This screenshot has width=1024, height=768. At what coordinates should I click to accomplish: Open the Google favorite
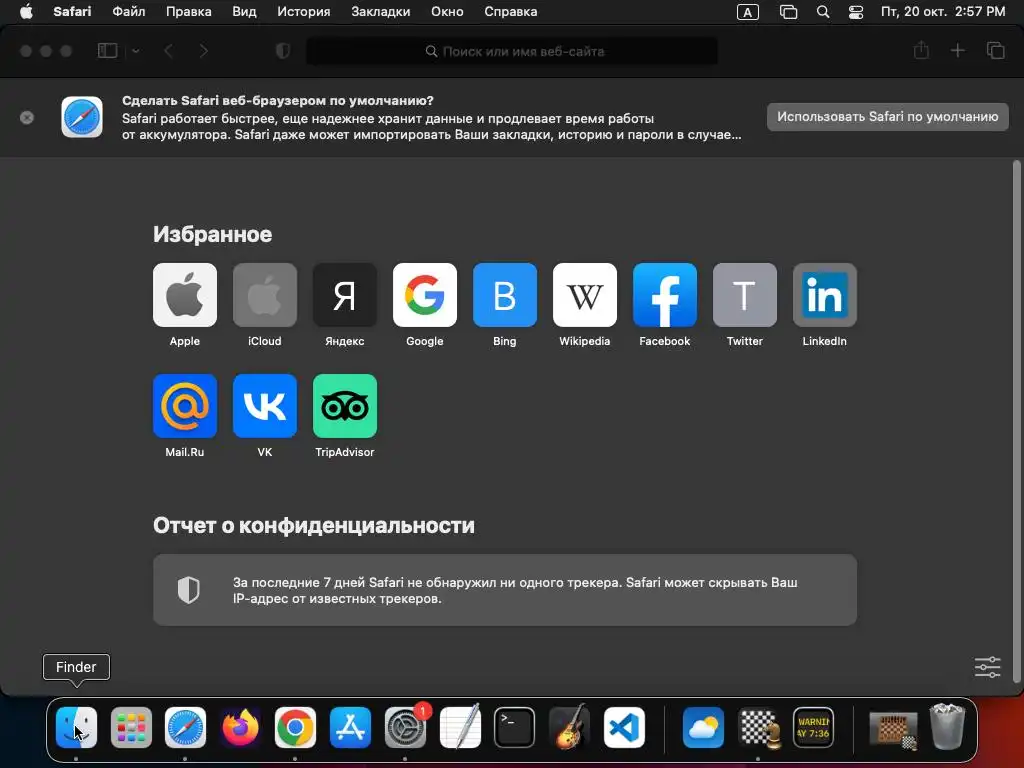(x=424, y=295)
